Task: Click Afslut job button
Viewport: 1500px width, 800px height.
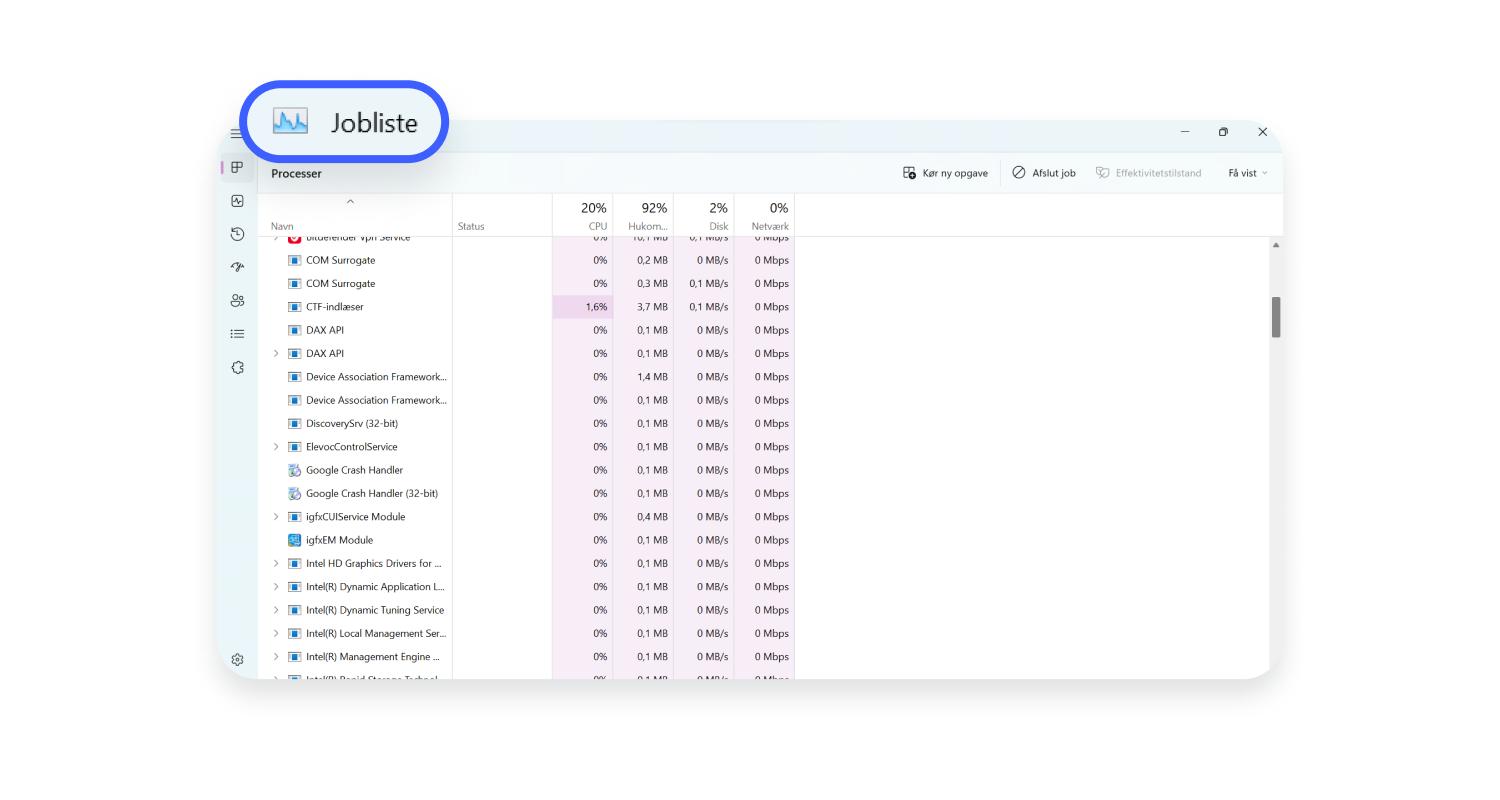Action: (x=1044, y=173)
